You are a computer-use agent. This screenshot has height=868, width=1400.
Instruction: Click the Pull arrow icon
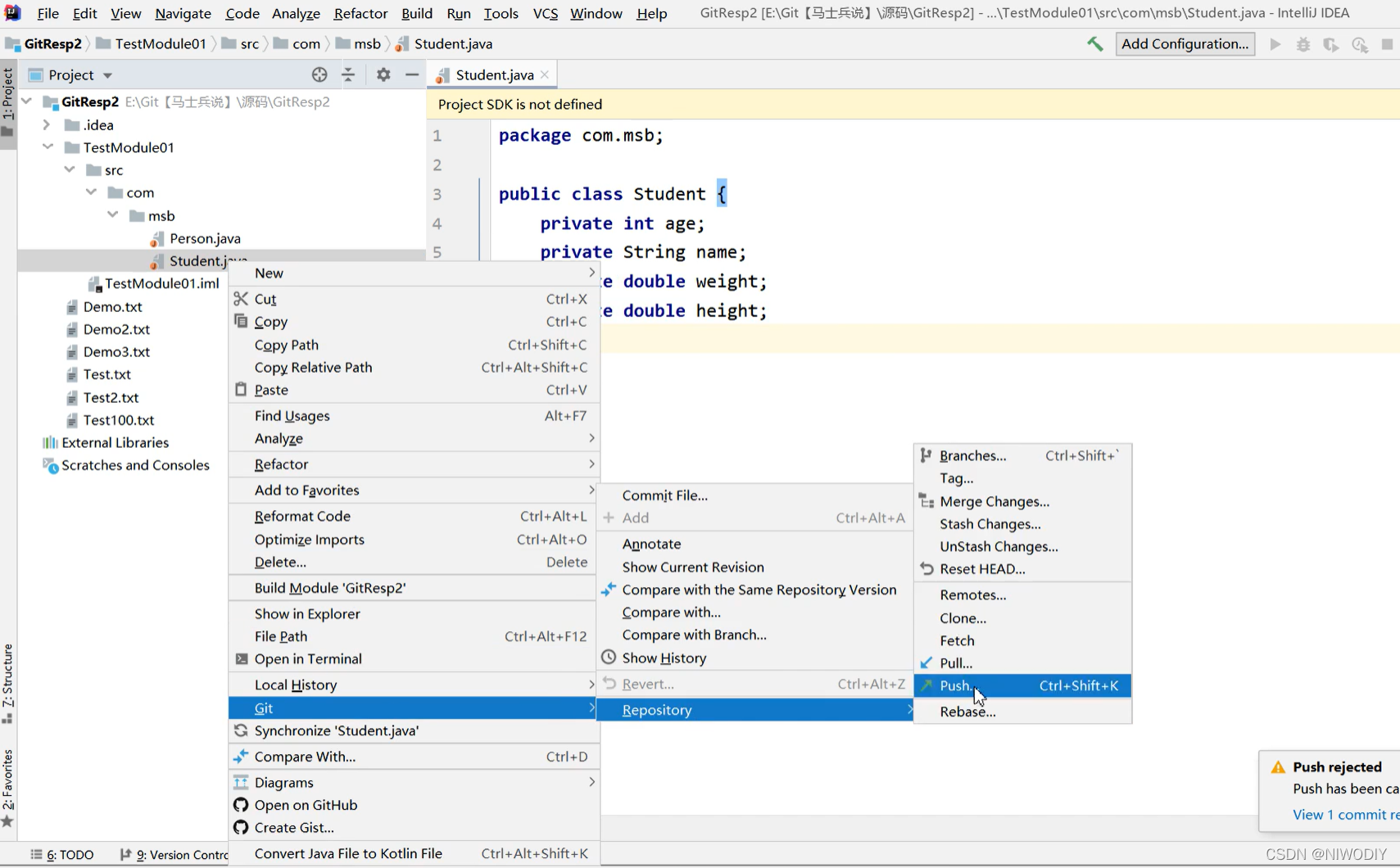tap(927, 662)
